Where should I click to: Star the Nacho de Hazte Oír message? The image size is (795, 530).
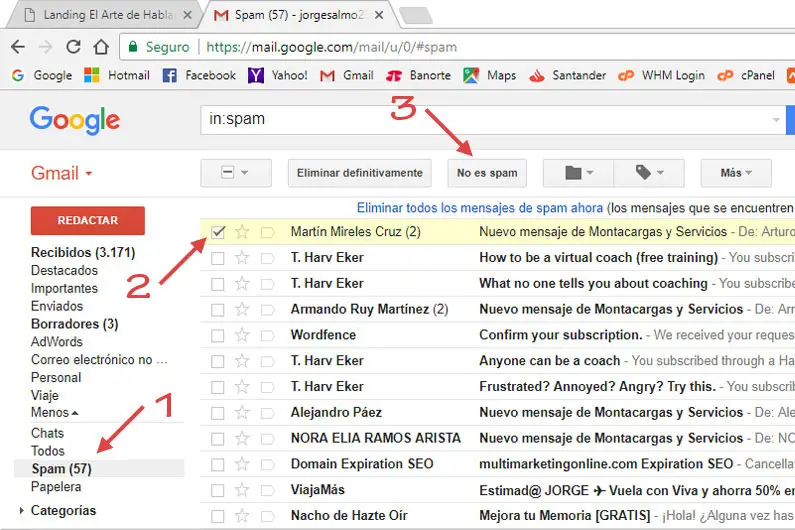pos(242,516)
